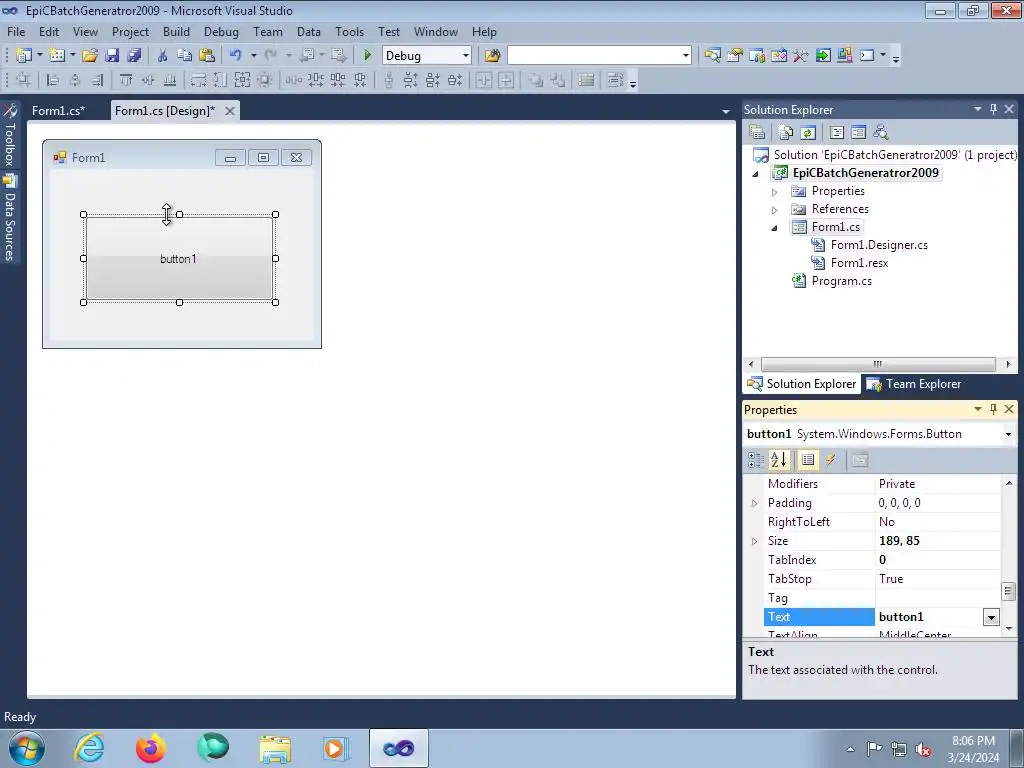Screen dimensions: 1024x768
Task: Open the Build menu
Action: (x=176, y=31)
